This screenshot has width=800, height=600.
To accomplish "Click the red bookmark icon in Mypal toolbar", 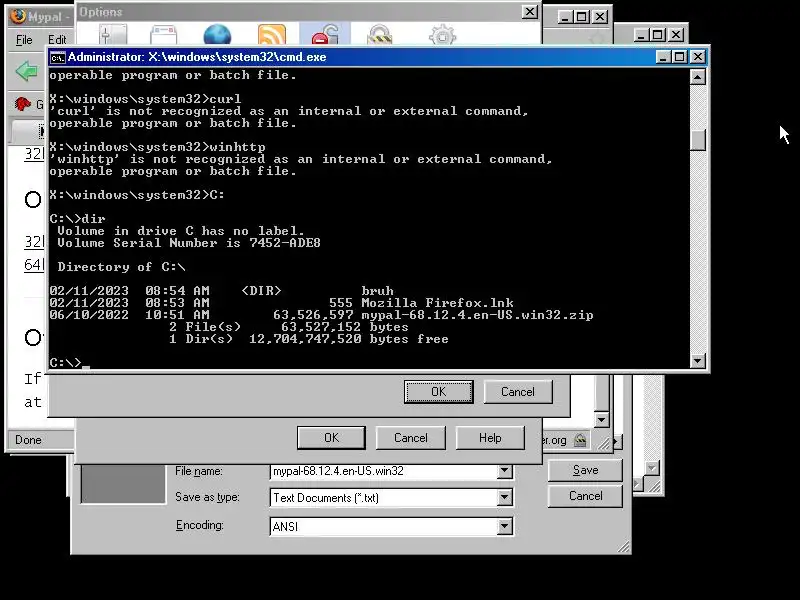I will (22, 104).
